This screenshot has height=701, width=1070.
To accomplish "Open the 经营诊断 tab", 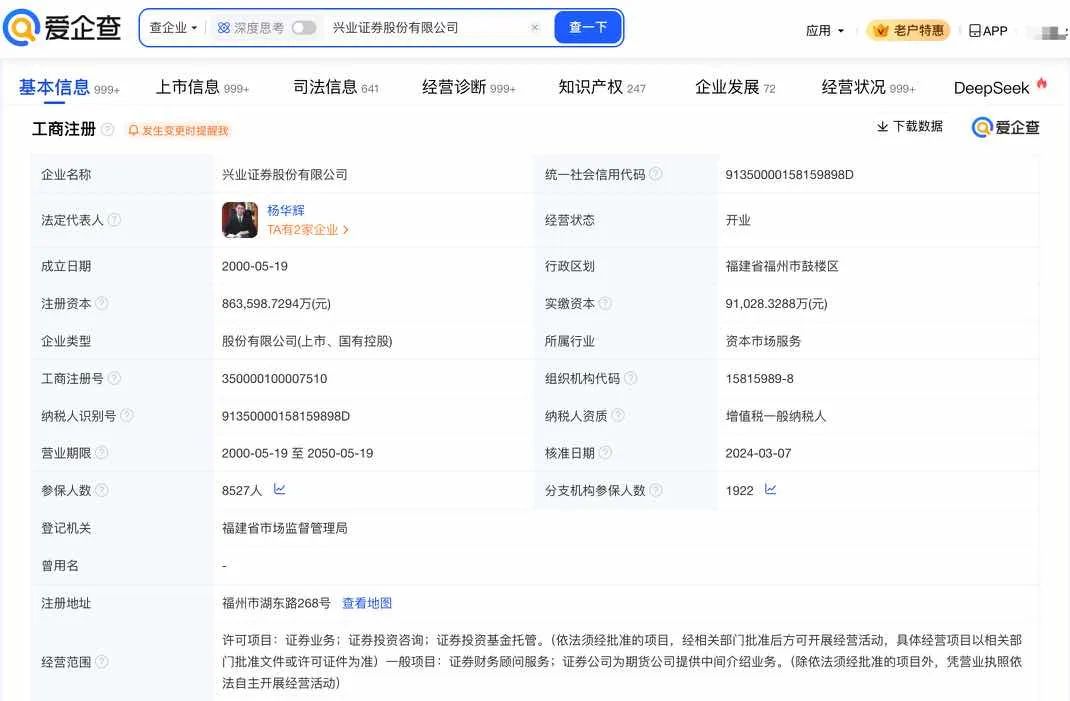I will pyautogui.click(x=468, y=87).
